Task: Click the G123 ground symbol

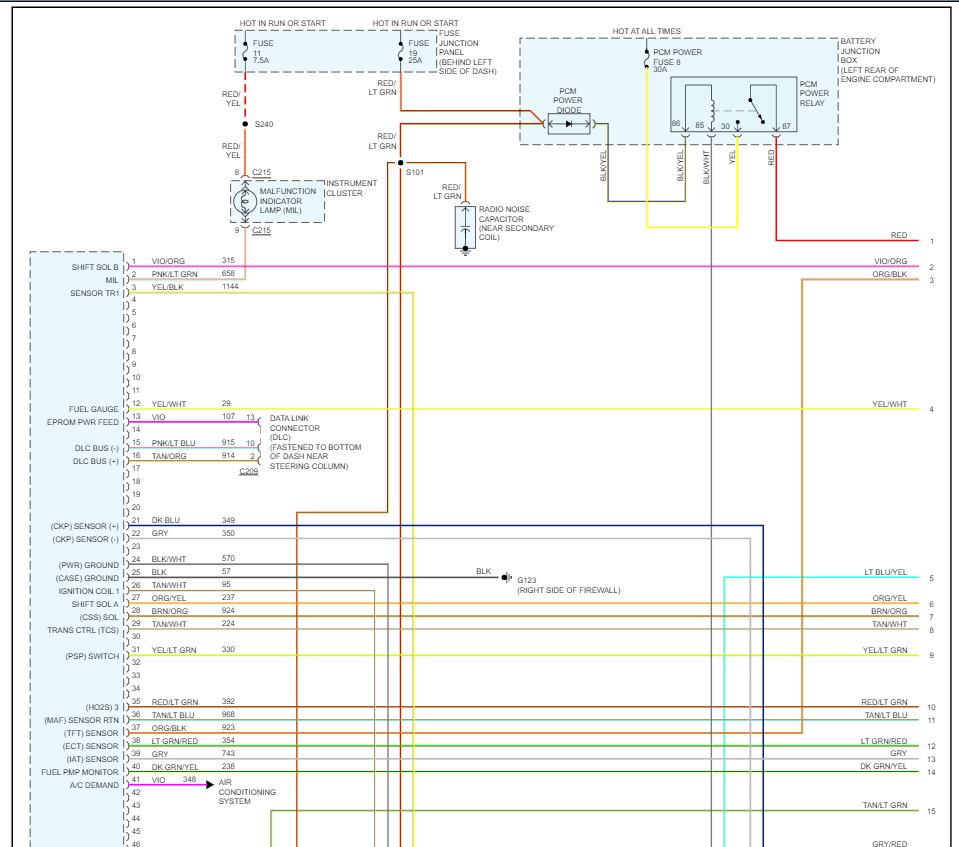Action: point(507,578)
